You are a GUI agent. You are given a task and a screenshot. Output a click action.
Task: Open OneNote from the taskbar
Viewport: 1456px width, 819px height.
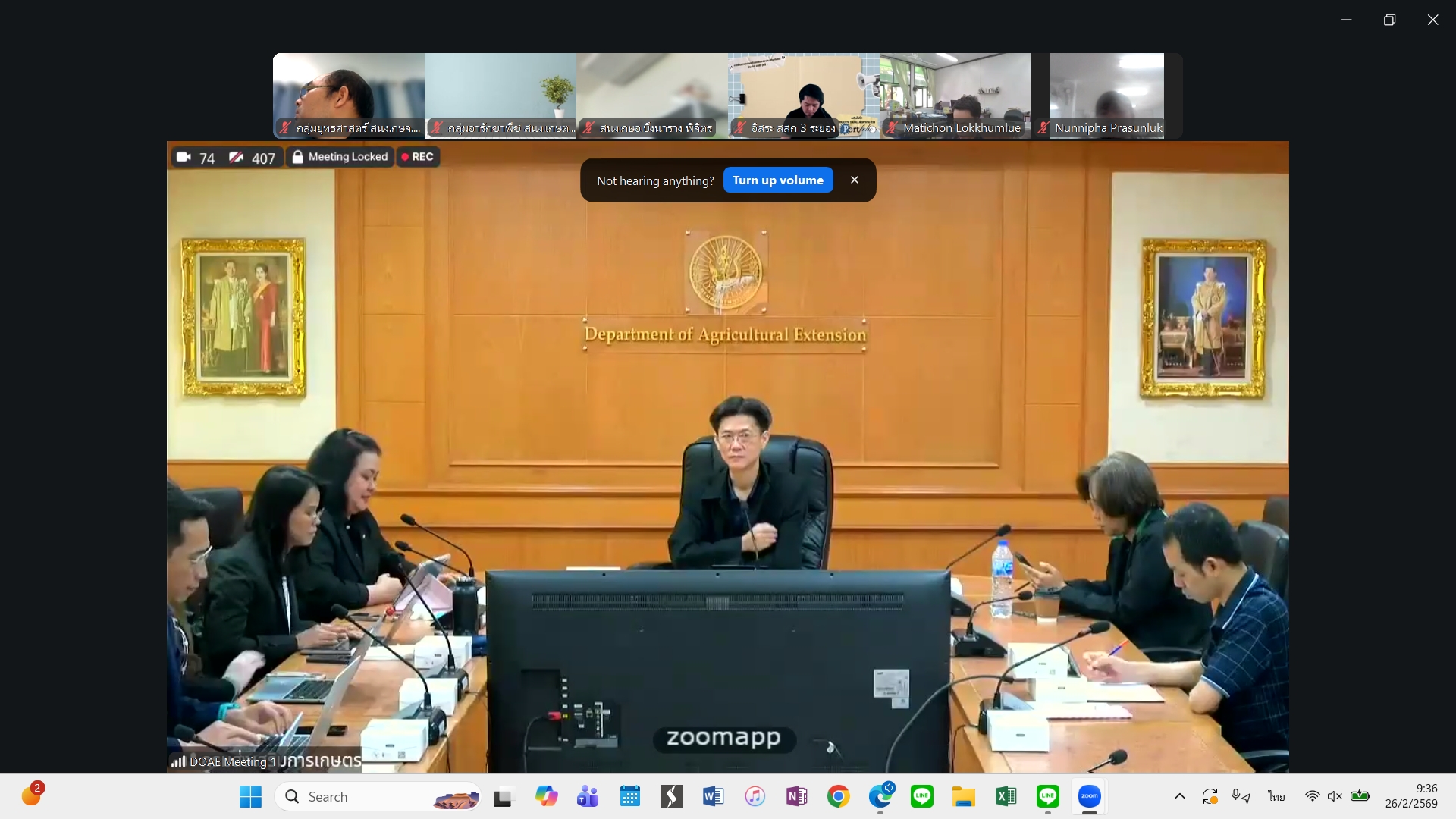point(796,796)
